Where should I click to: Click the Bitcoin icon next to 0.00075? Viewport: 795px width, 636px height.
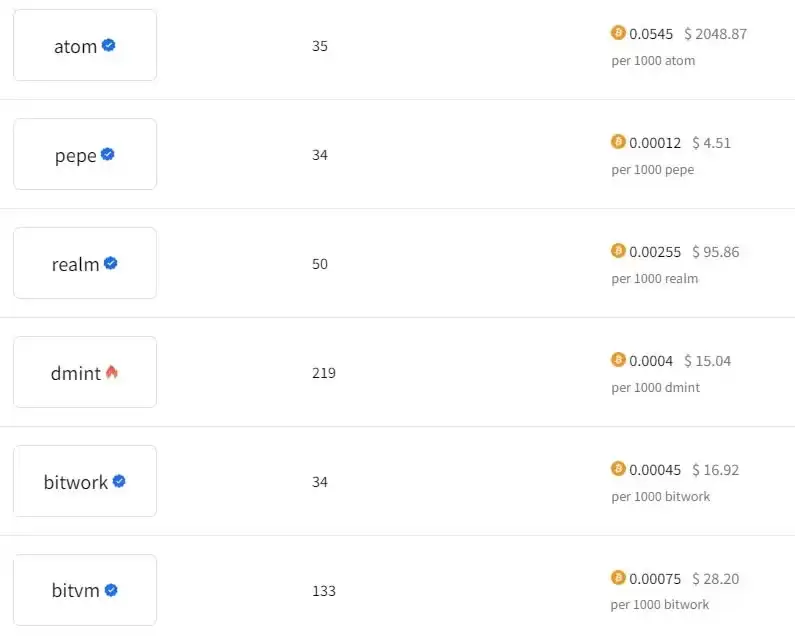(x=618, y=578)
